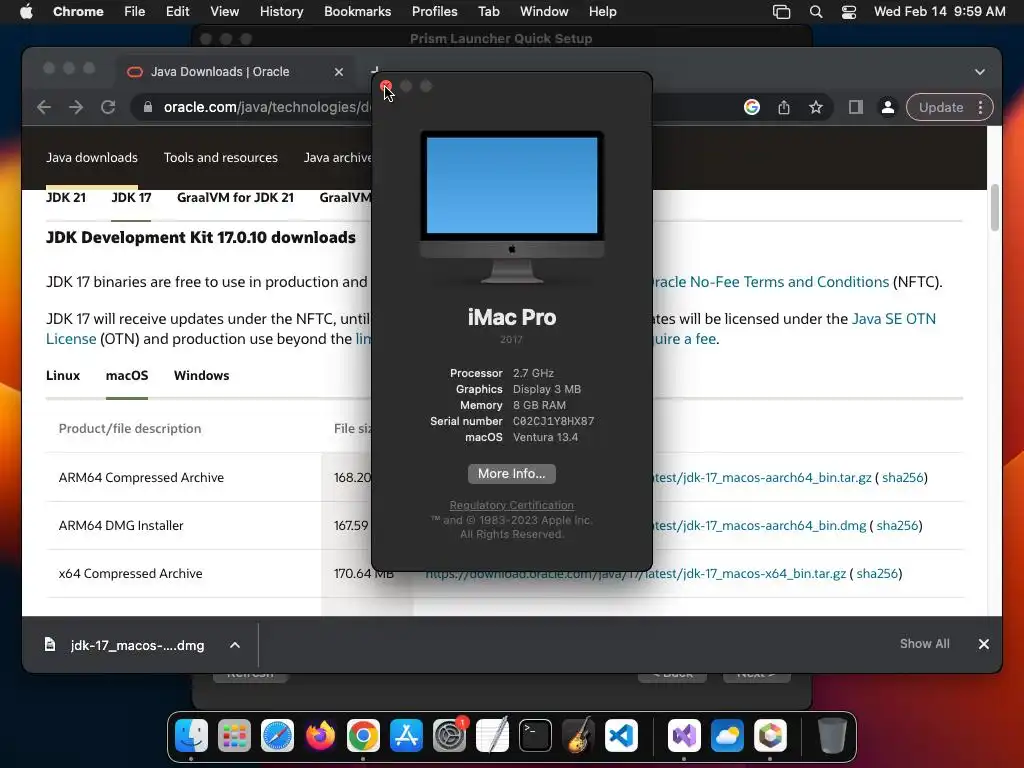Open the Window menu
Screen dimensions: 1024x768
pos(544,12)
